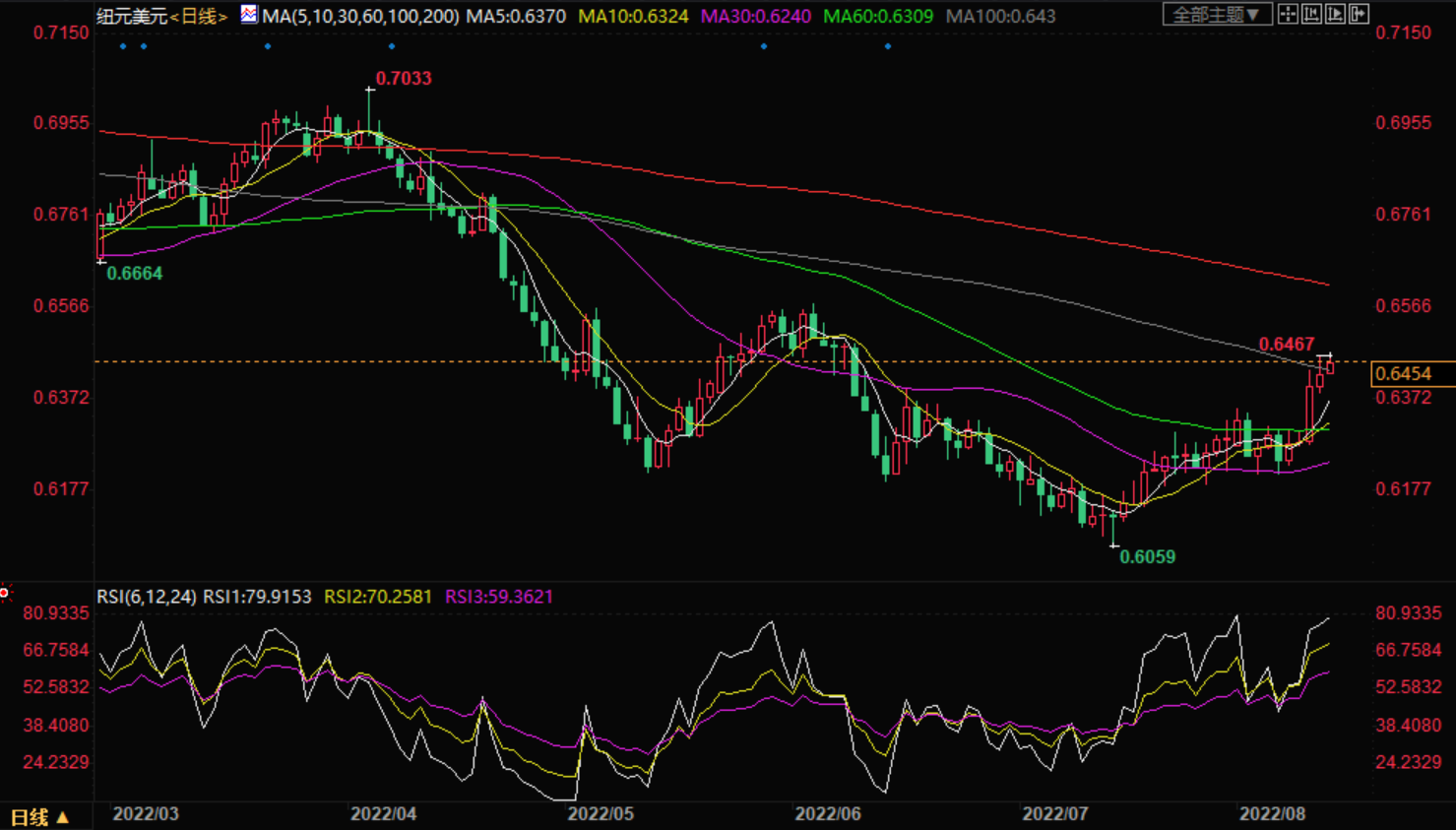
Task: Click the 0.6664 low price marker
Action: (x=135, y=274)
